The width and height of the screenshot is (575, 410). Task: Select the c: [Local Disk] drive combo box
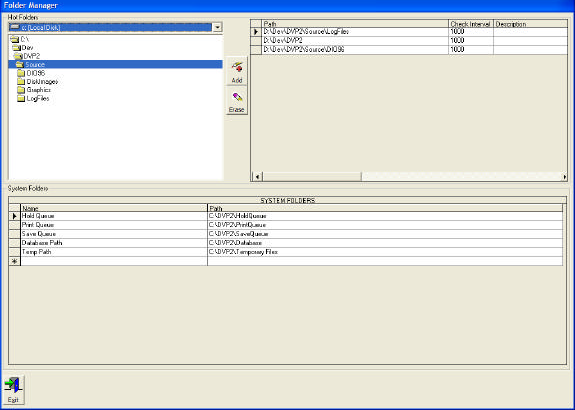[x=115, y=27]
